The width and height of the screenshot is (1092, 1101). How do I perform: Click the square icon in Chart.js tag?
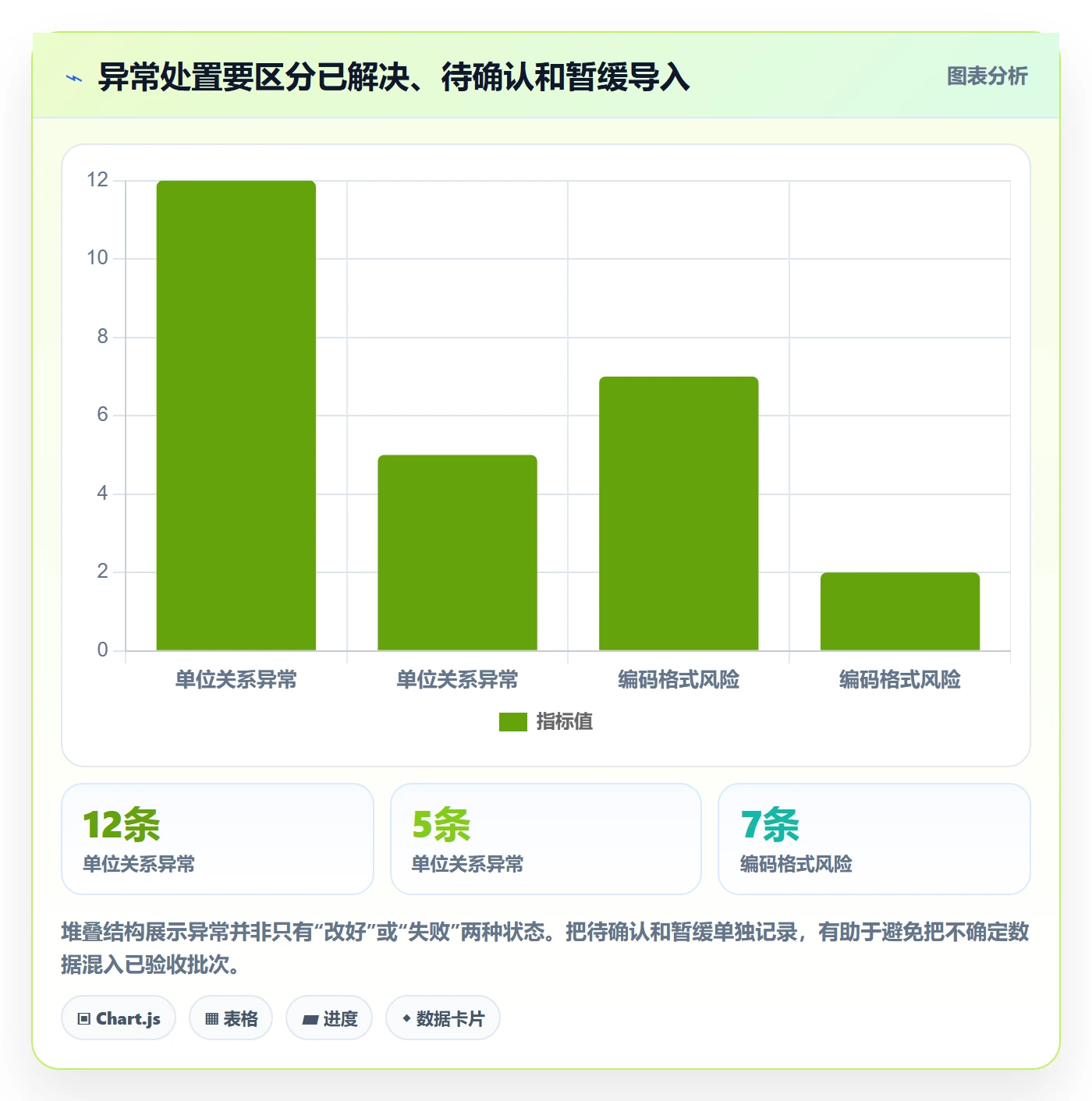click(84, 1019)
